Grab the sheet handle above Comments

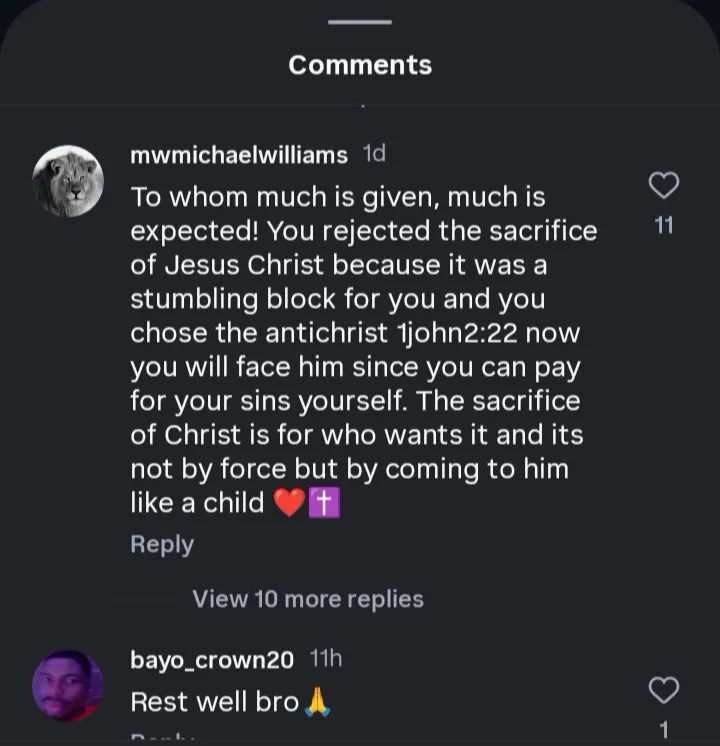click(360, 22)
